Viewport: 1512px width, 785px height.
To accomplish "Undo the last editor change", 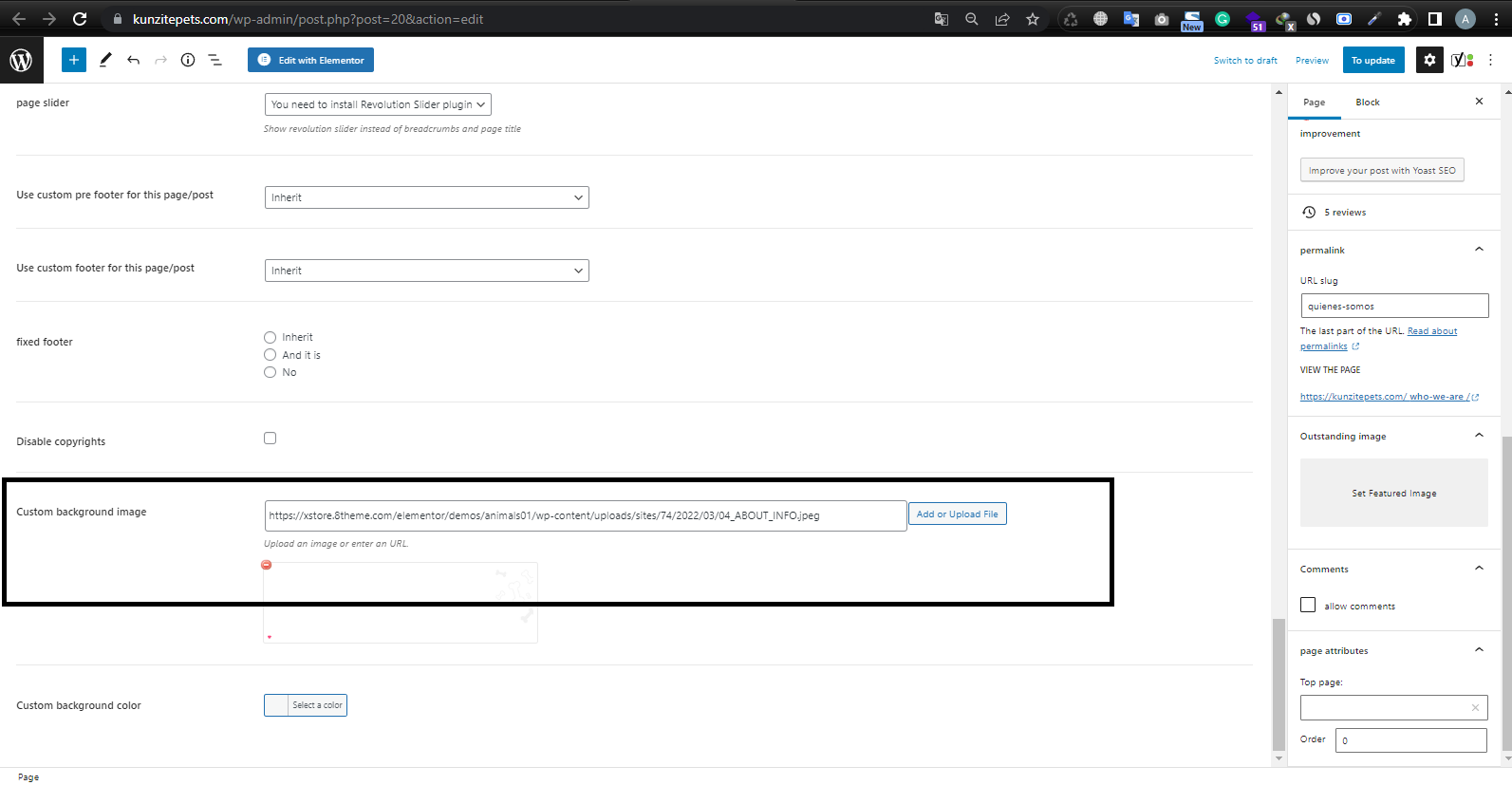I will (x=133, y=60).
